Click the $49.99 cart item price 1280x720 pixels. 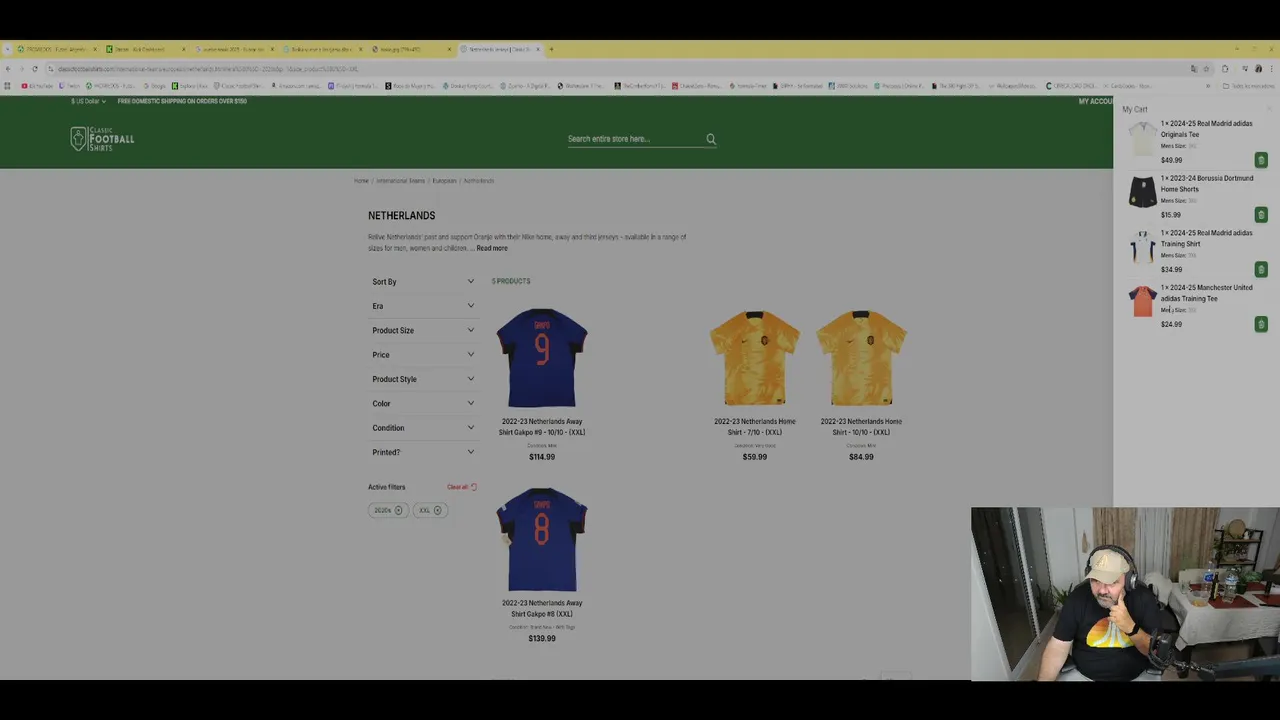1171,160
